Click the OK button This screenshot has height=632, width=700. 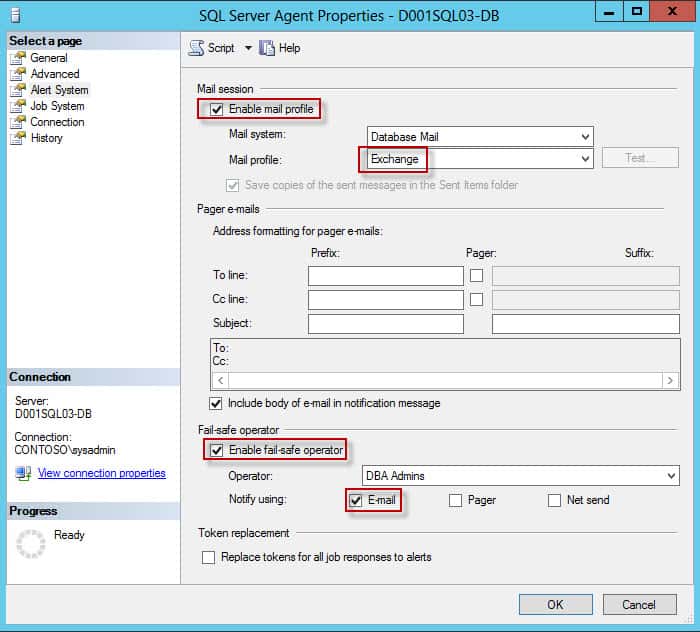(x=556, y=605)
